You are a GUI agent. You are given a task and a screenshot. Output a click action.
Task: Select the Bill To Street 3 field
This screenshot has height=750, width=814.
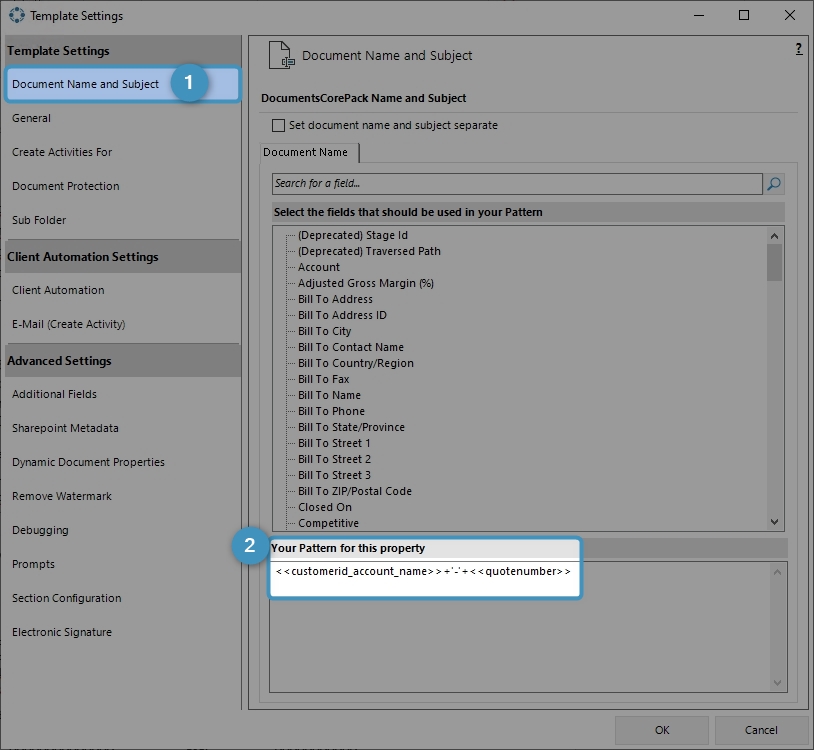(334, 475)
